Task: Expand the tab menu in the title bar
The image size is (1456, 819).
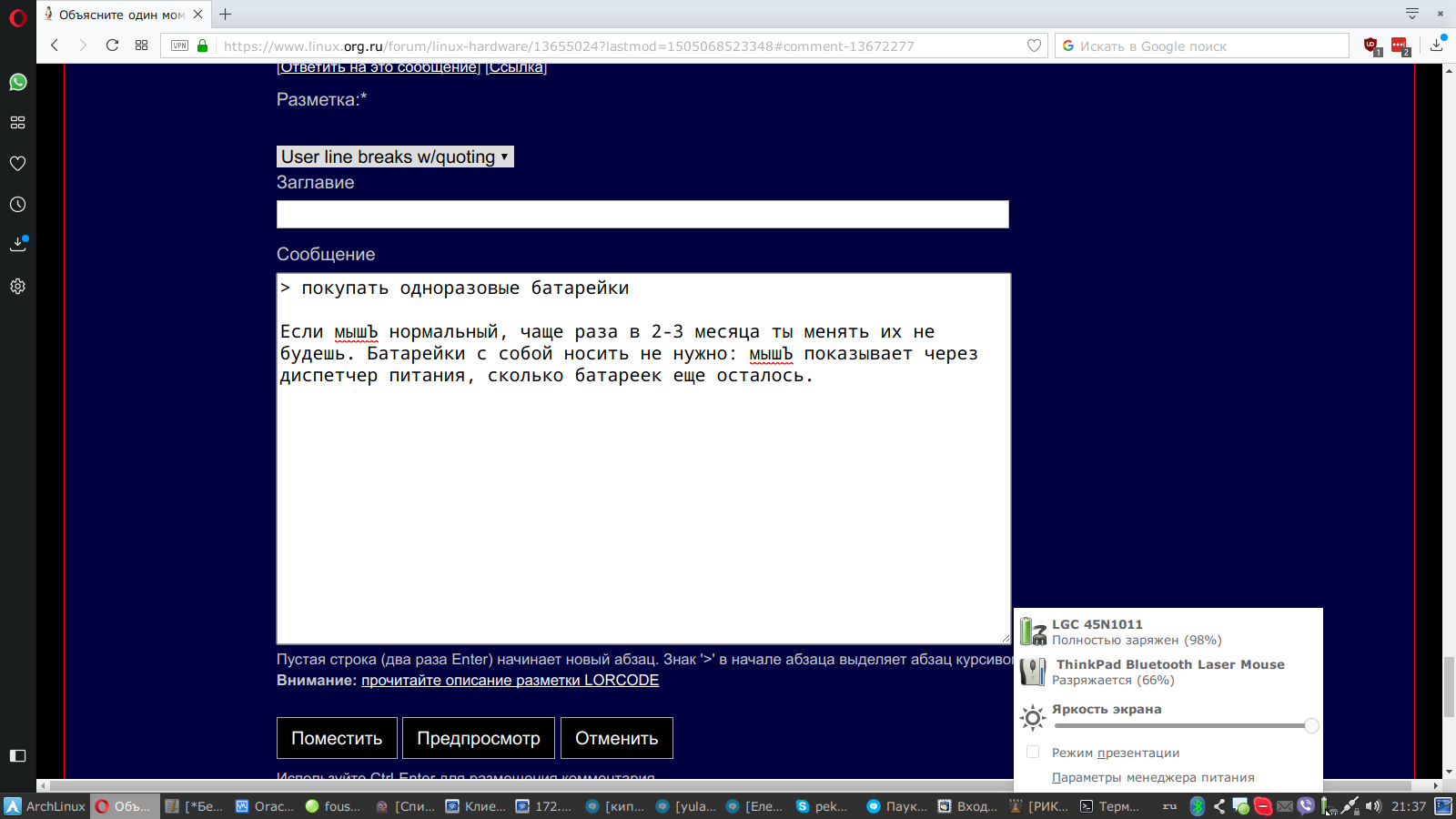Action: [x=1411, y=14]
